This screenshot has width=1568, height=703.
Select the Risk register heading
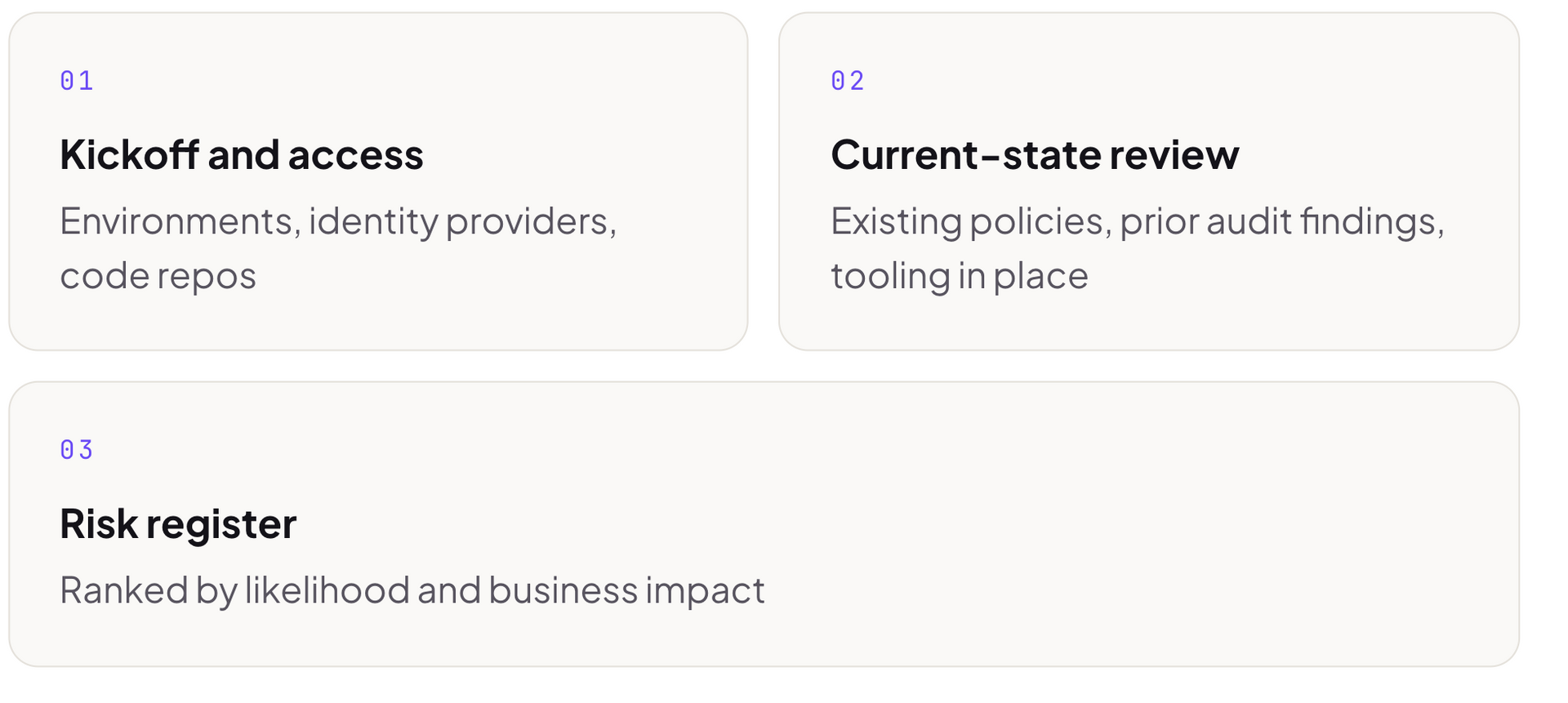(178, 524)
